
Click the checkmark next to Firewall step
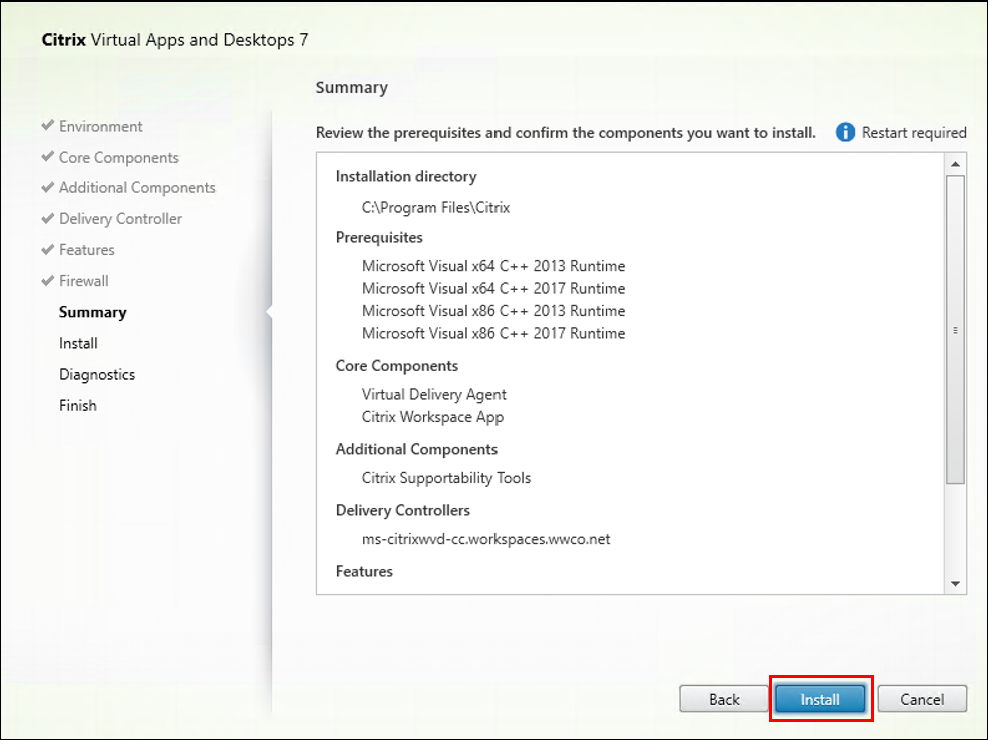(47, 281)
